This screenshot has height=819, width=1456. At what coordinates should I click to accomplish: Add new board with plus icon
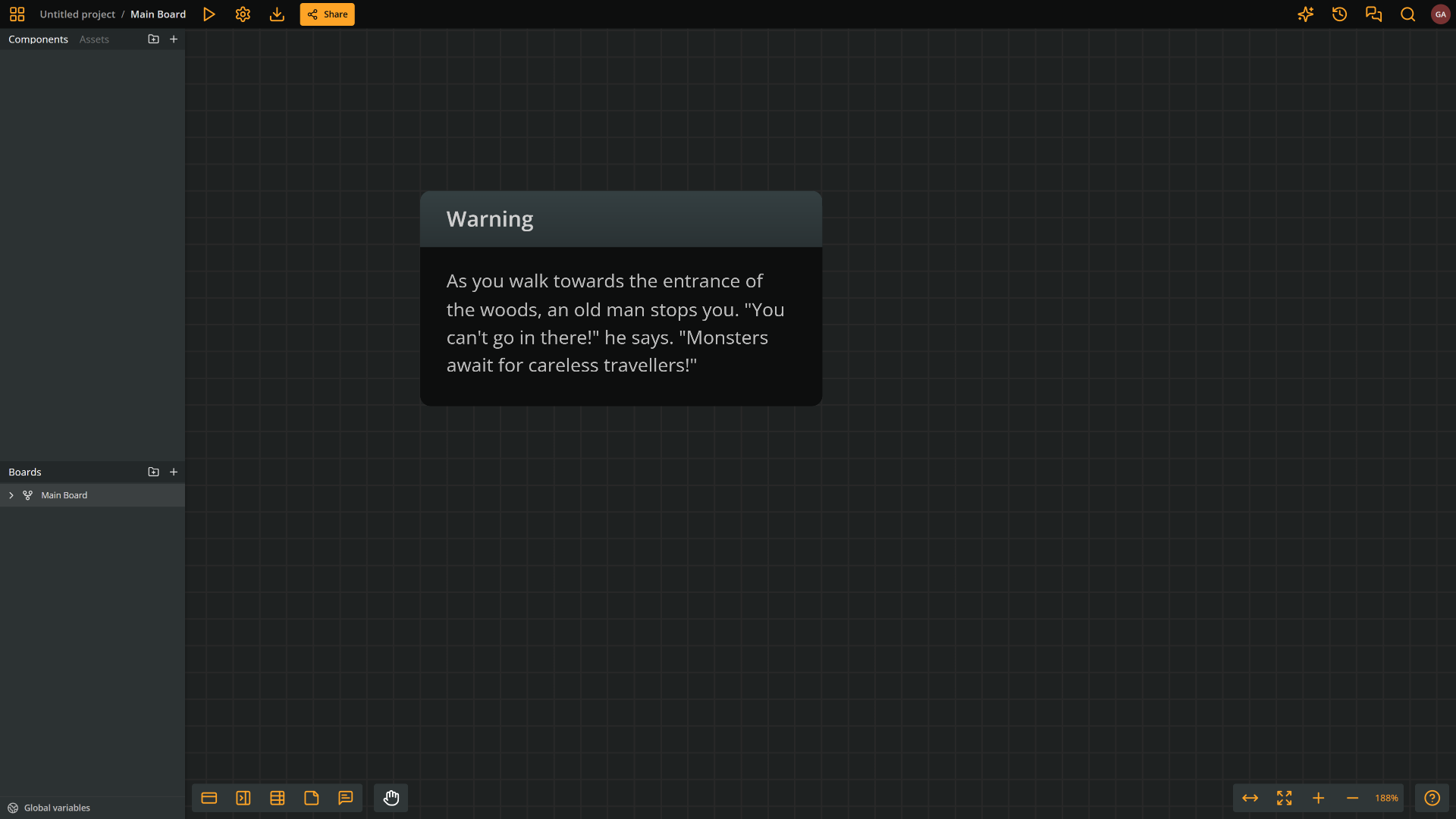[x=174, y=472]
